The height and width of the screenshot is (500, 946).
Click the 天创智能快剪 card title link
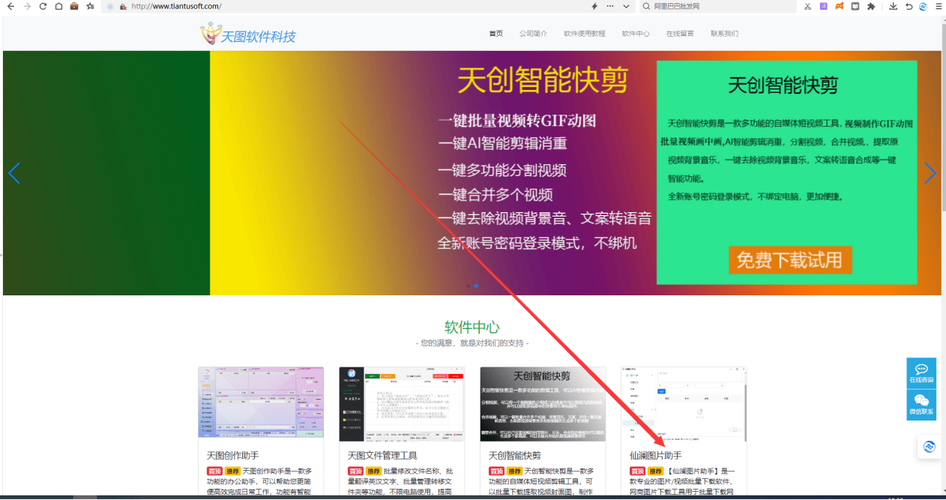(x=515, y=455)
